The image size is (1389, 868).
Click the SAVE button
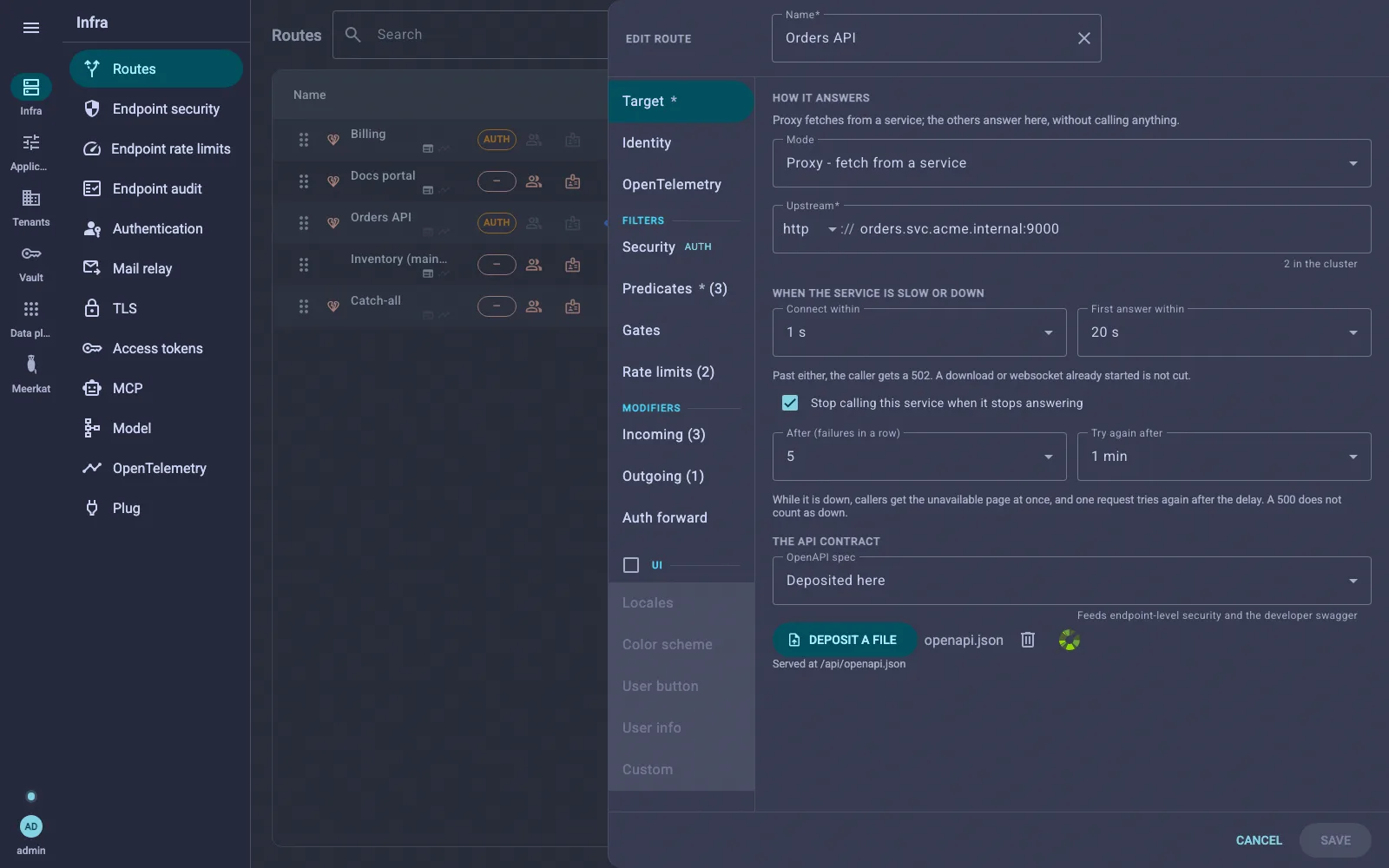(x=1335, y=840)
